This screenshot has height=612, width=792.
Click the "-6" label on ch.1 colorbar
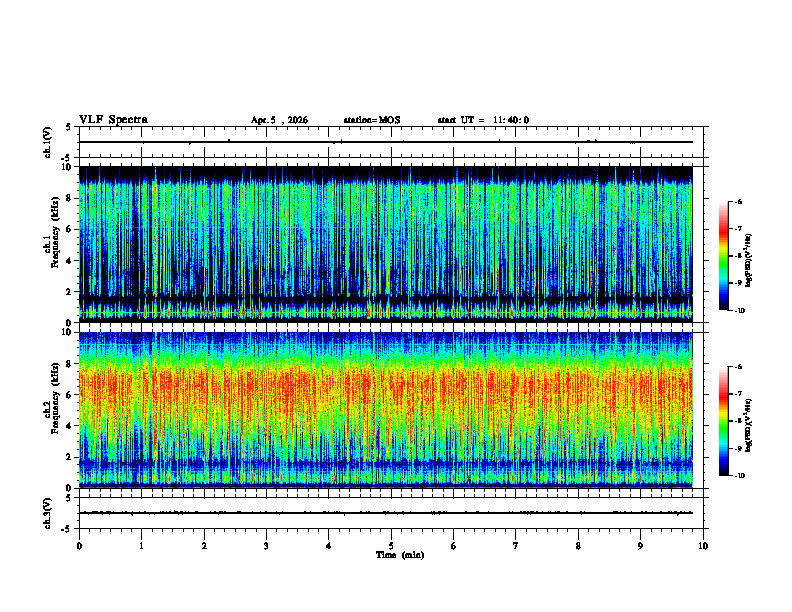point(738,201)
